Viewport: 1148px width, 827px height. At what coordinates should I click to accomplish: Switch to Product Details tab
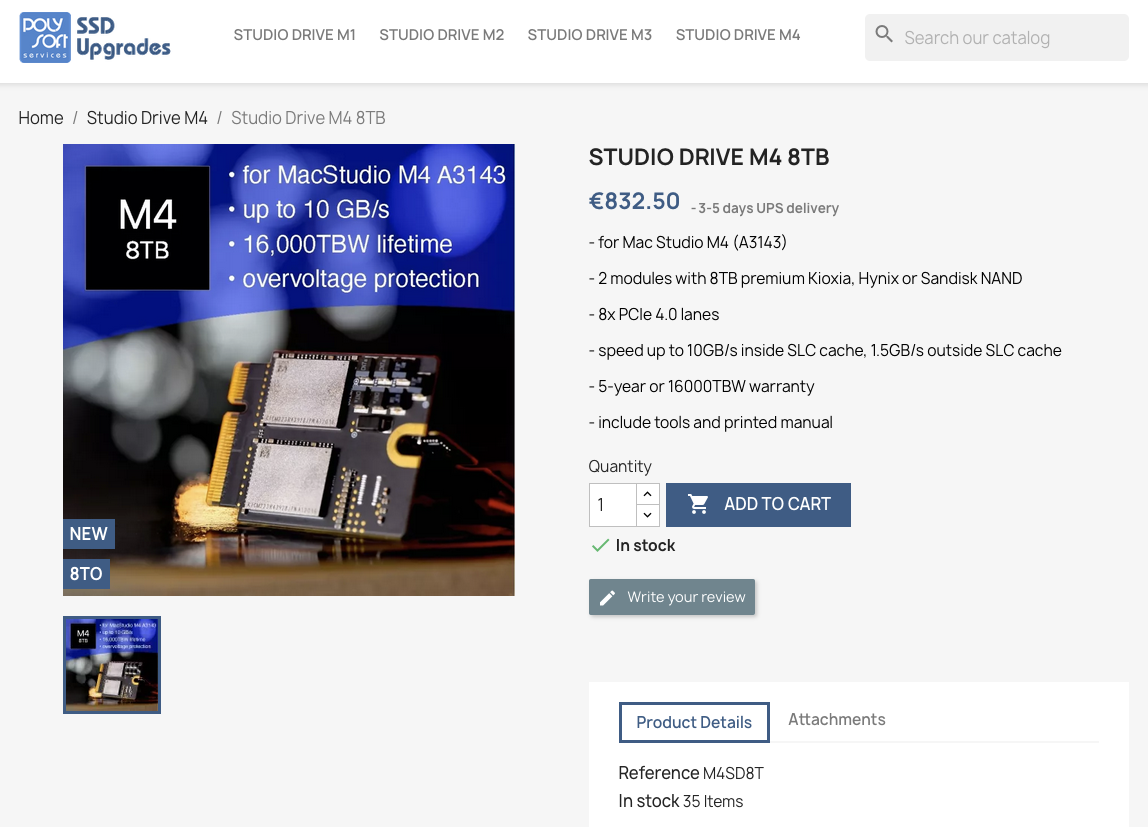[x=694, y=722]
